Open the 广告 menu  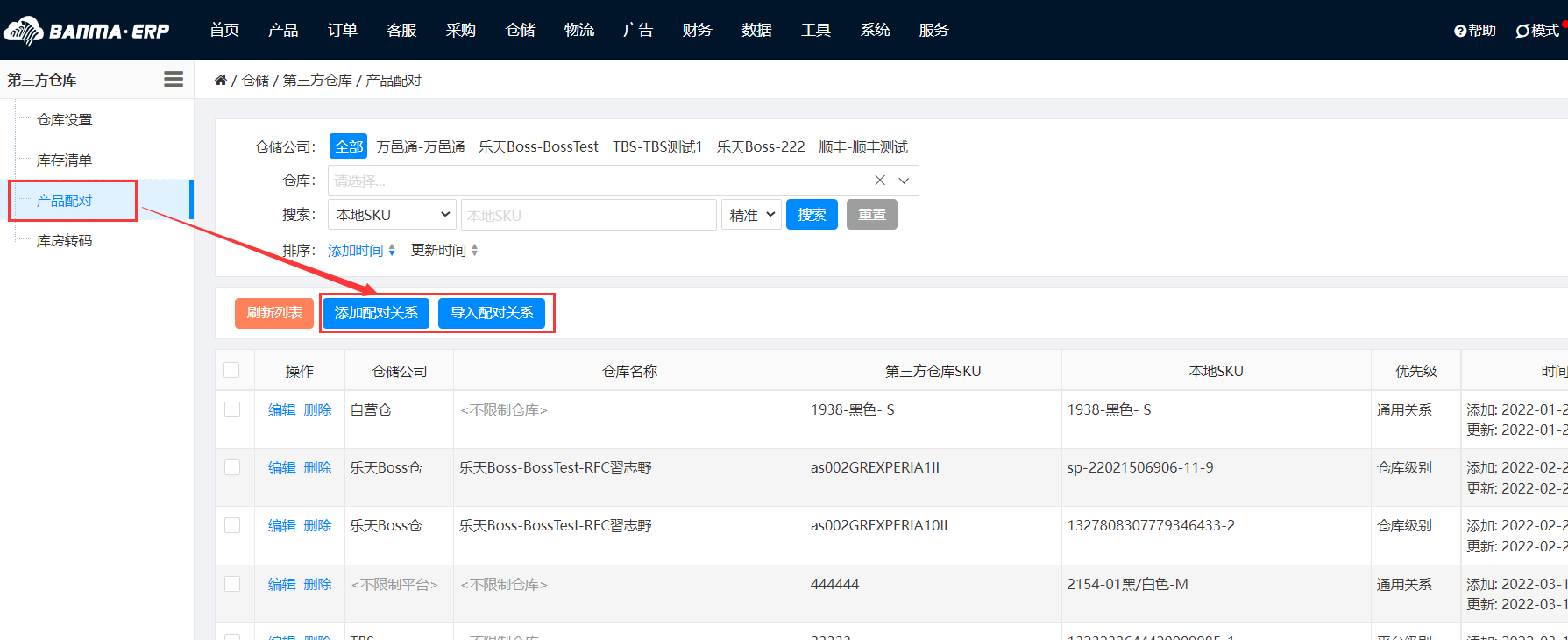pos(638,30)
